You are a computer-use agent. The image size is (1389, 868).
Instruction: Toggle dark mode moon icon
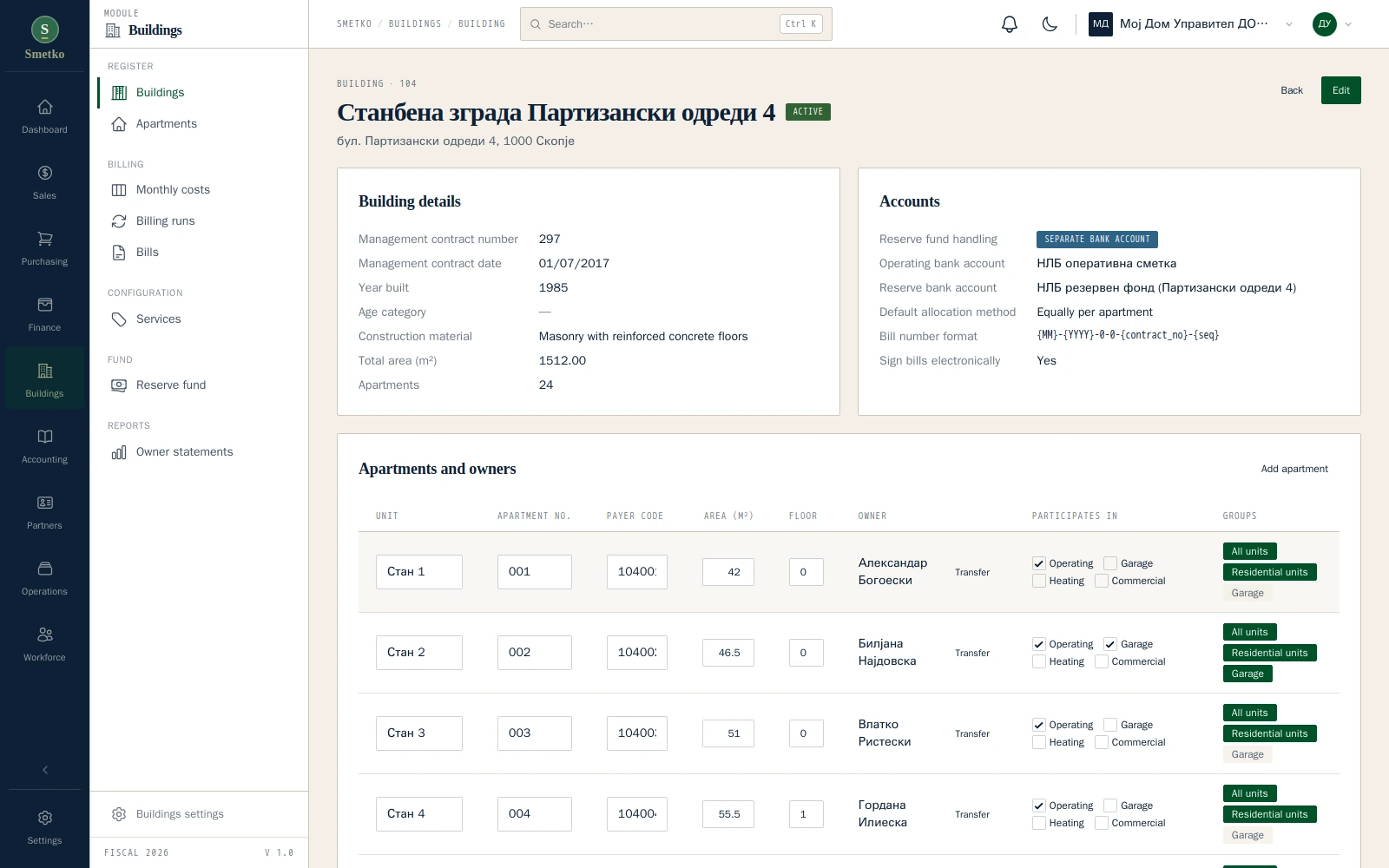pyautogui.click(x=1050, y=24)
